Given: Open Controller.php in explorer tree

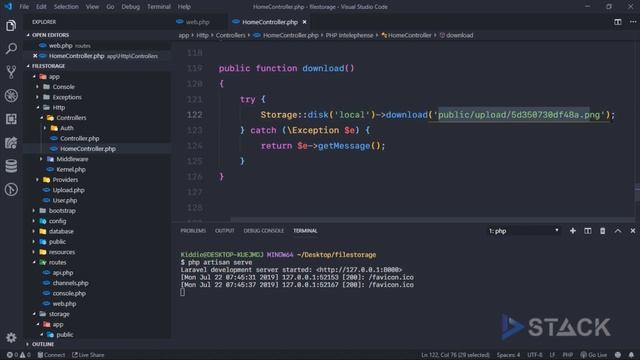Looking at the screenshot, I should tap(80, 139).
